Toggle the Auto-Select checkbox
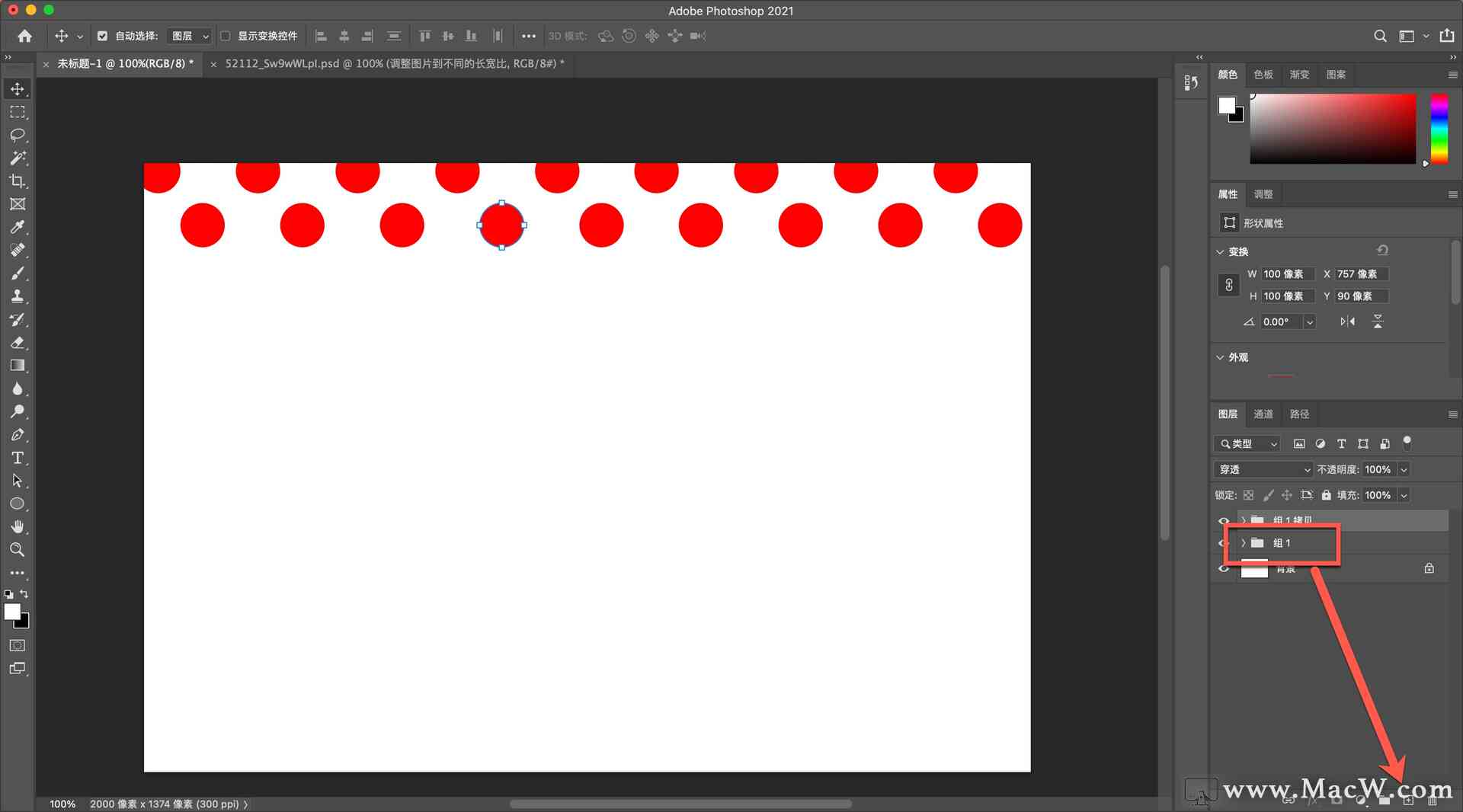The width and height of the screenshot is (1463, 812). click(102, 36)
